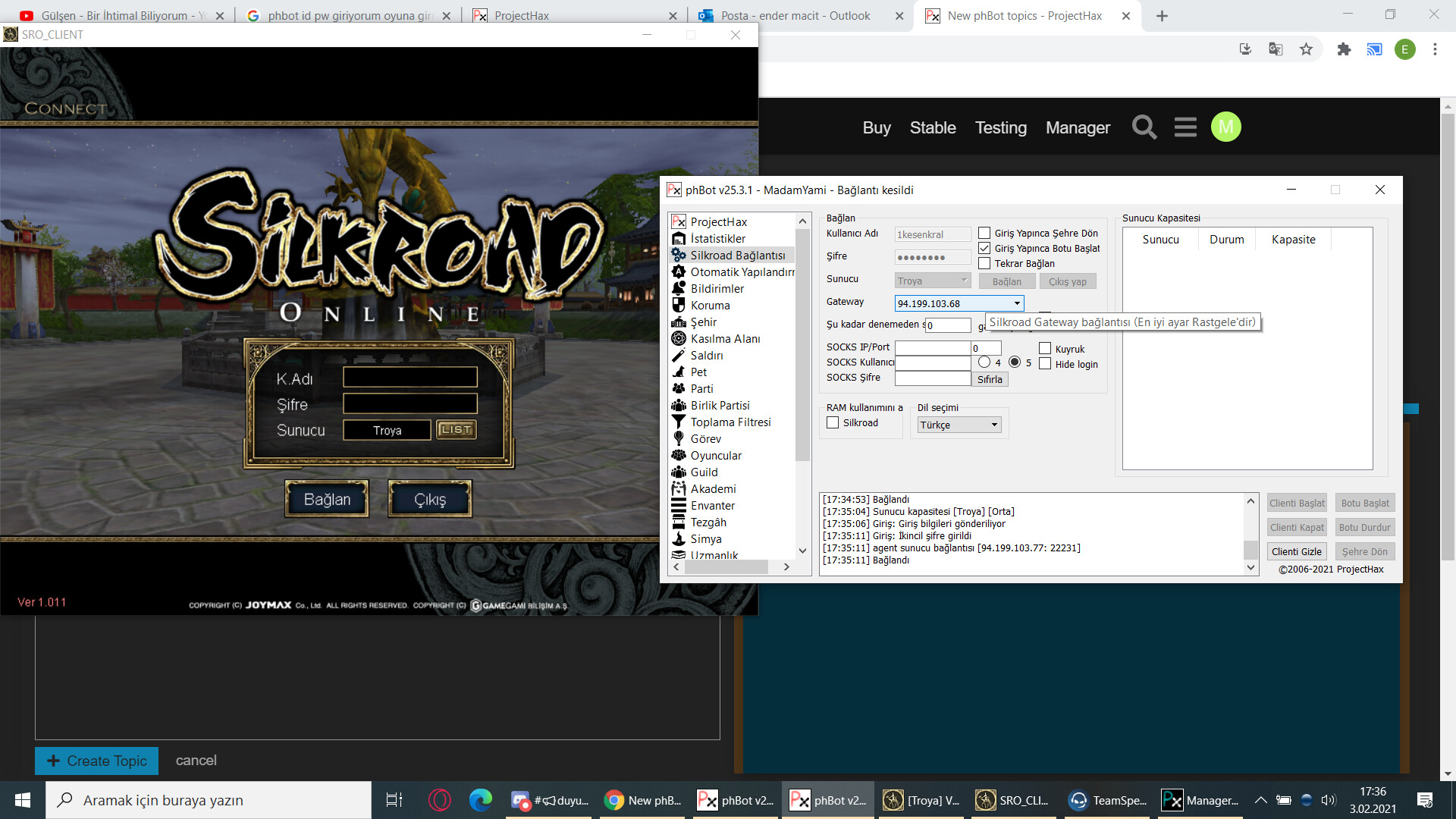
Task: Open the forum hamburger menu icon
Action: pos(1185,127)
